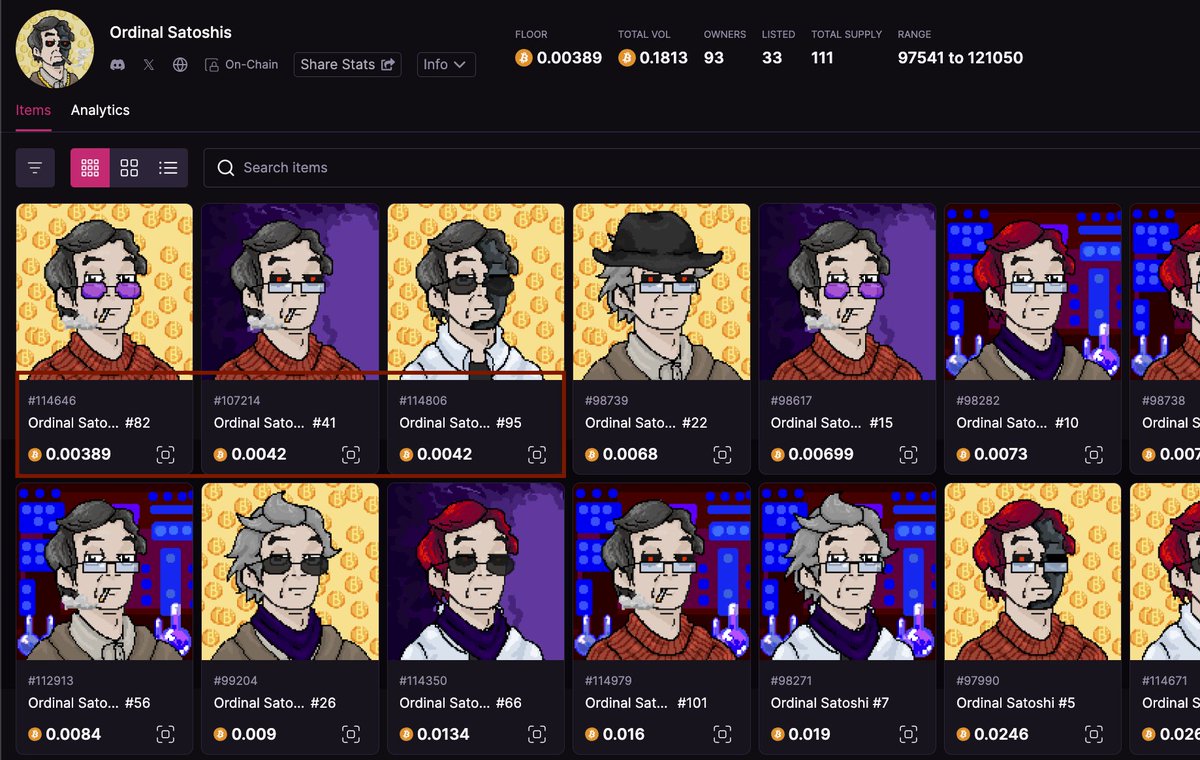
Task: Open thumbnail of Ordinal Satoshi #95
Action: coord(476,292)
